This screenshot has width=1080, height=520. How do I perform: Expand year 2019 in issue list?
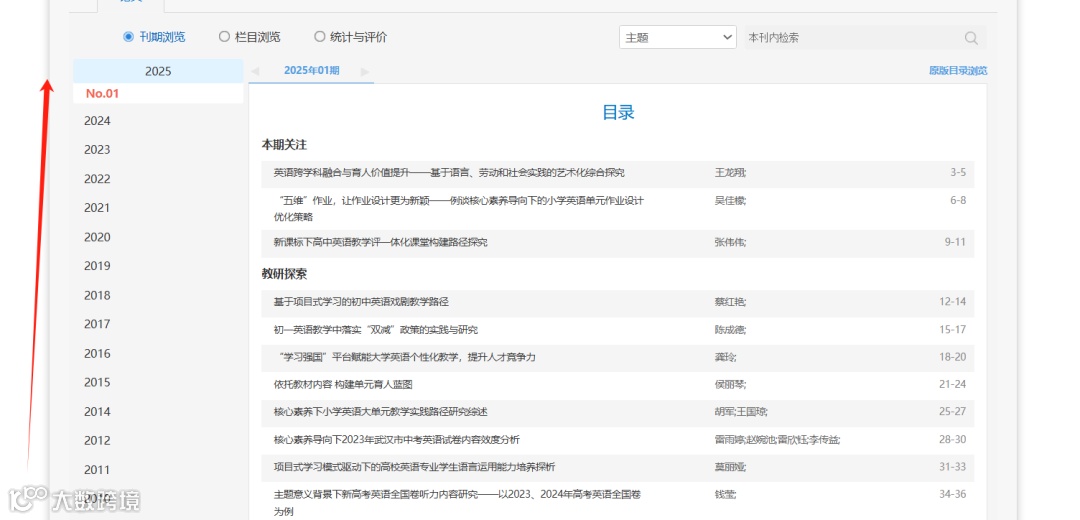[x=97, y=266]
